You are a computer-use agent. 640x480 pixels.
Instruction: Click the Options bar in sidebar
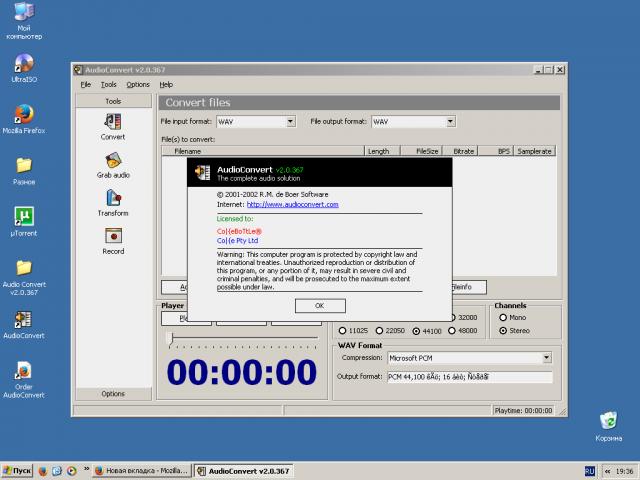tap(113, 394)
